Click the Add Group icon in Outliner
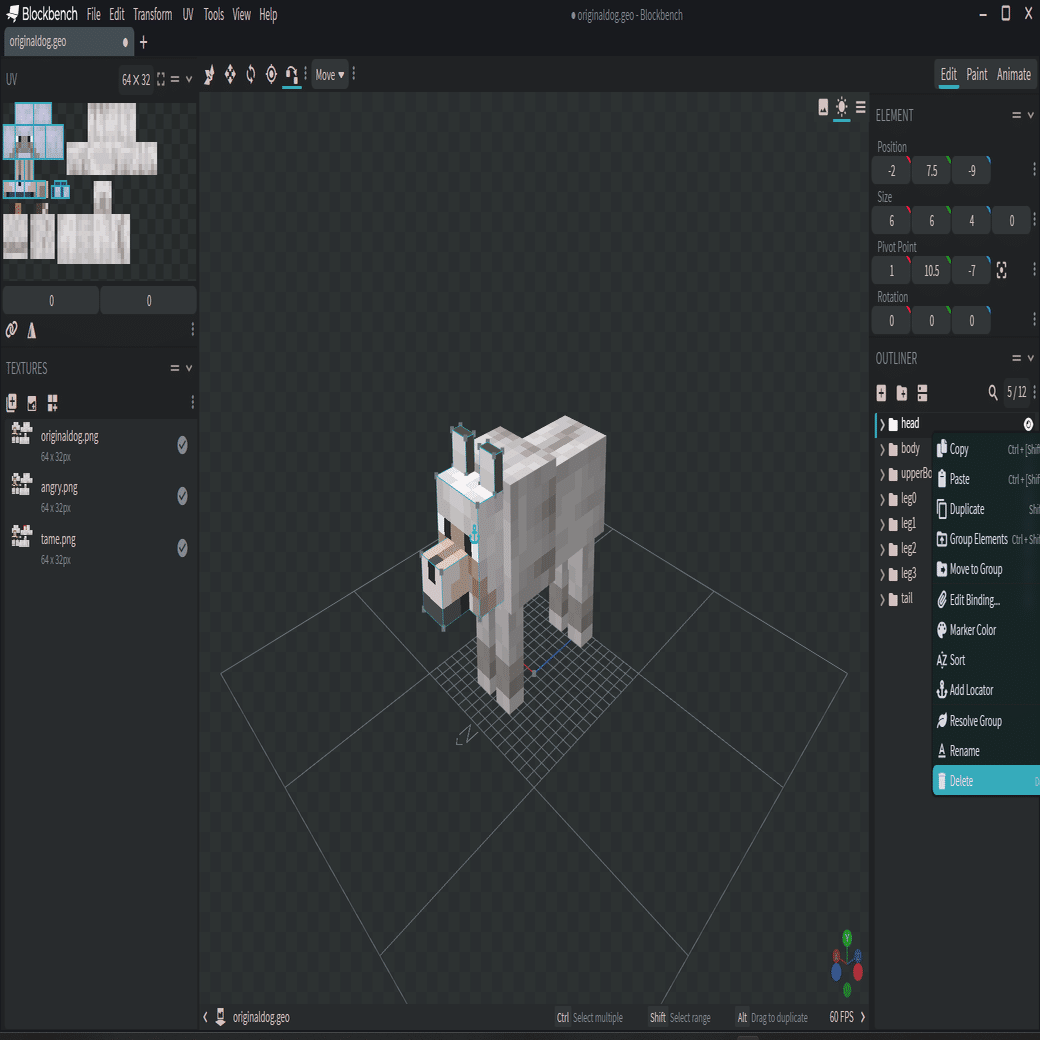1040x1040 pixels. (901, 393)
